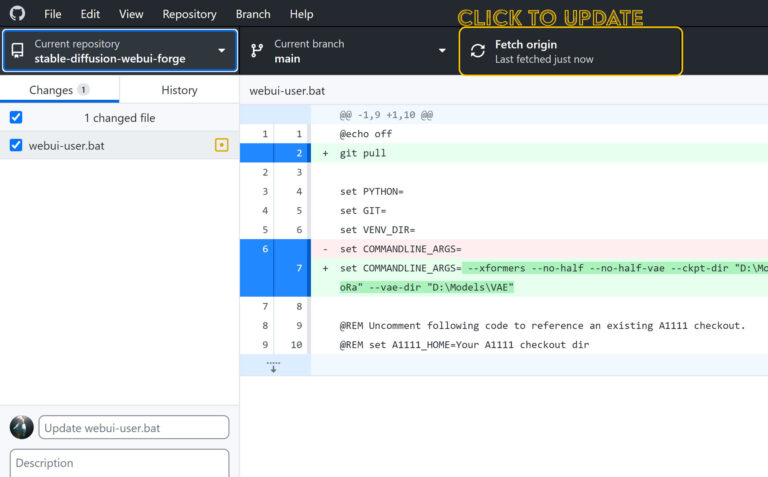Expand the Current branch dropdown arrow

click(x=442, y=51)
